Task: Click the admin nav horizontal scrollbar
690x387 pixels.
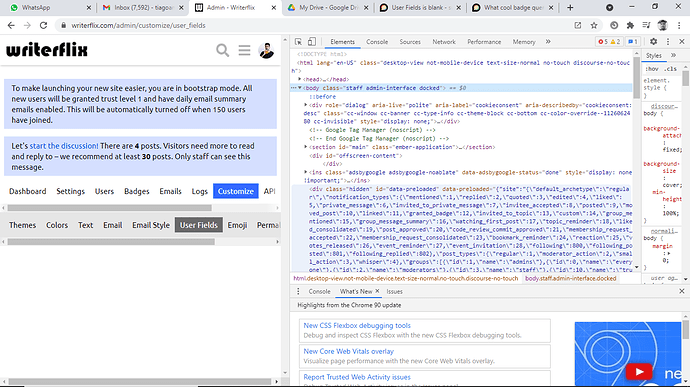Action: (x=110, y=208)
